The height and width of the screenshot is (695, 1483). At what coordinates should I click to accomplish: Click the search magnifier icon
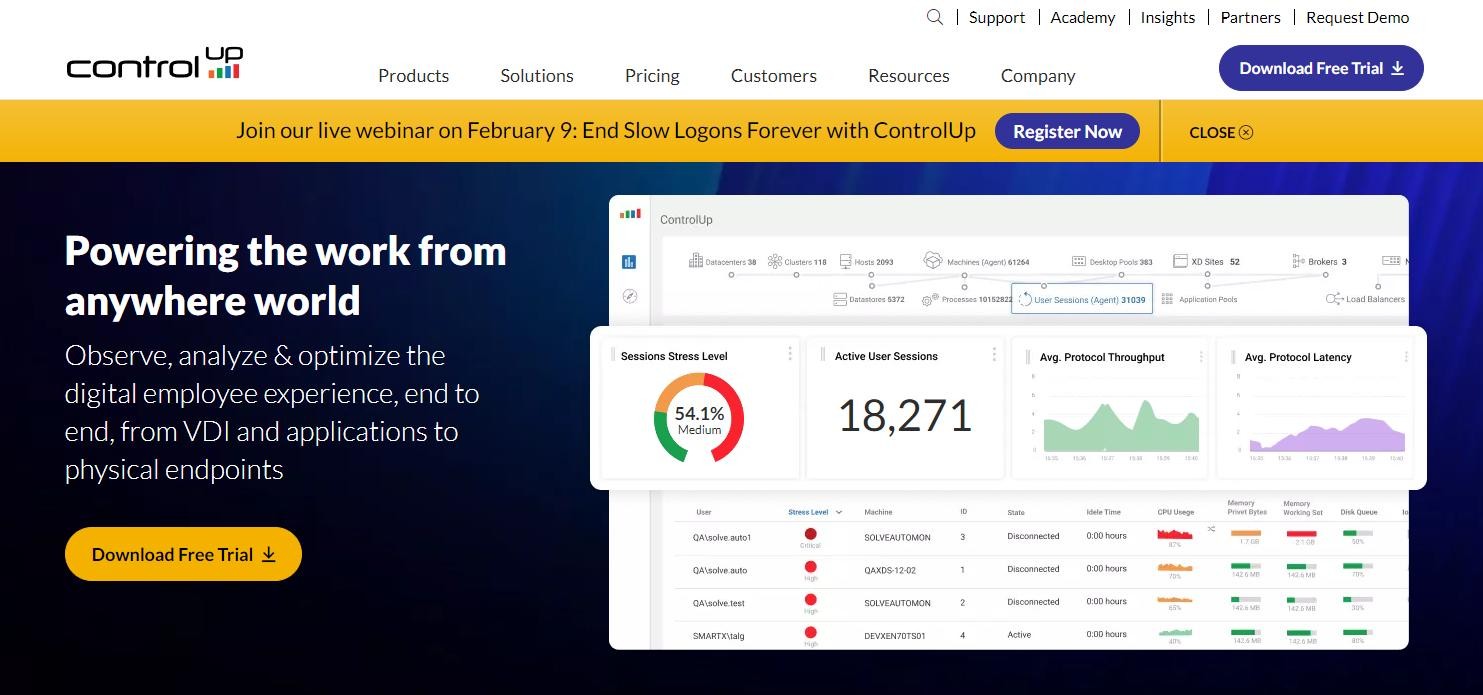(x=935, y=17)
